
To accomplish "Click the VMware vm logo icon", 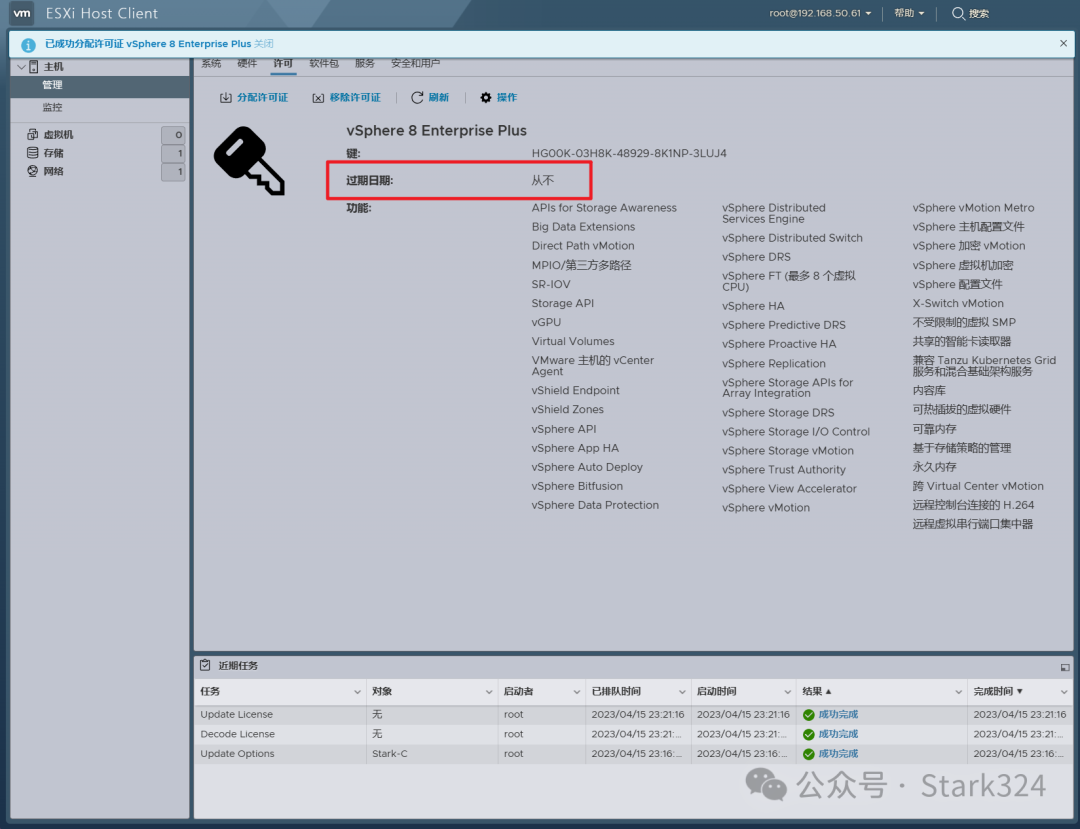I will [22, 13].
